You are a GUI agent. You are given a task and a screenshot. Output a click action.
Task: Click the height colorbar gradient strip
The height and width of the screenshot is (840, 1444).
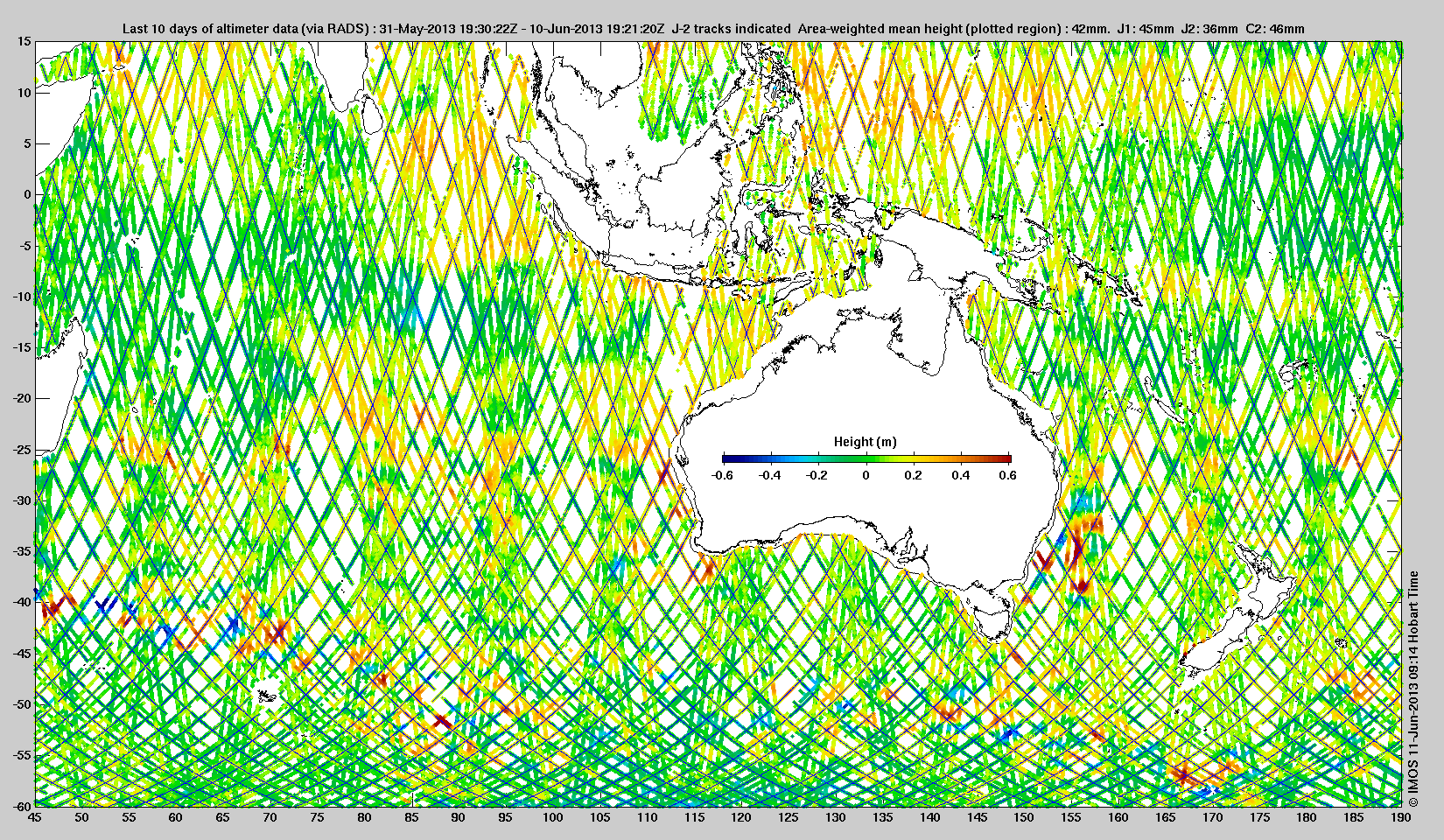pyautogui.click(x=866, y=458)
